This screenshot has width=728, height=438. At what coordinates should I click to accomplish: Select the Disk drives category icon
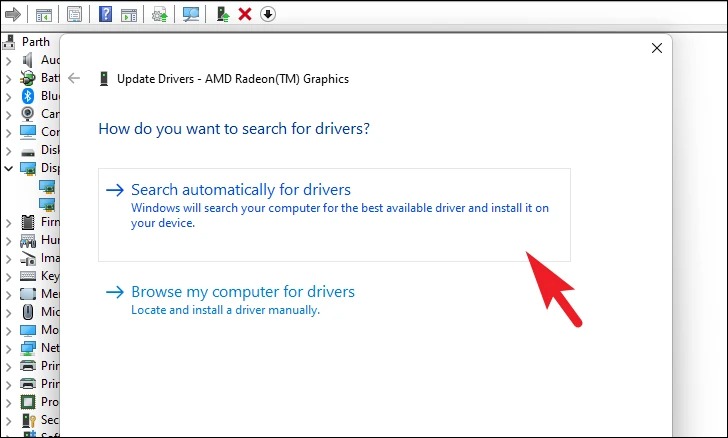click(x=27, y=151)
